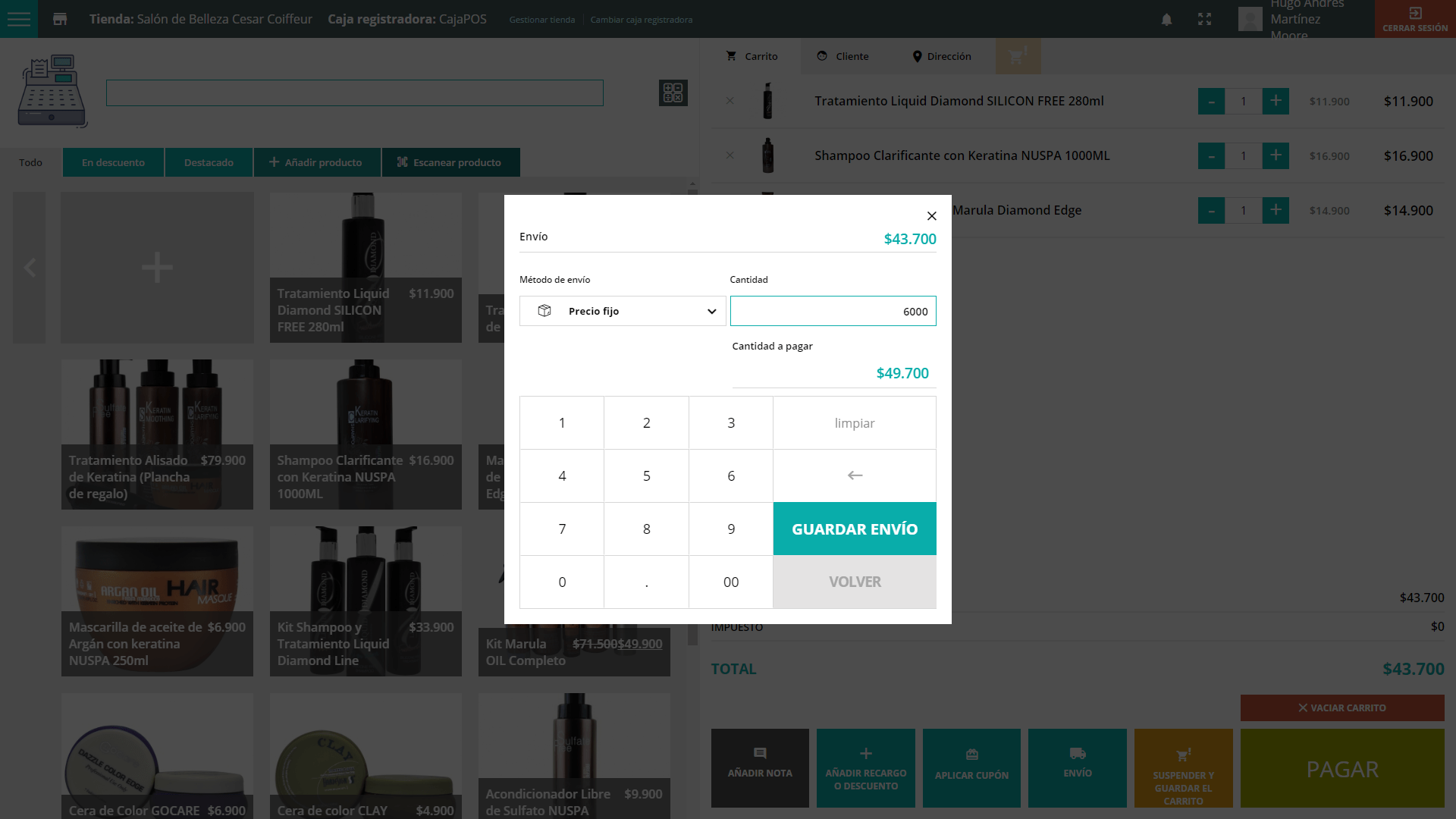Screen dimensions: 1456x819
Task: Decrease quantity of Marula Diamond Edge
Action: [1211, 210]
